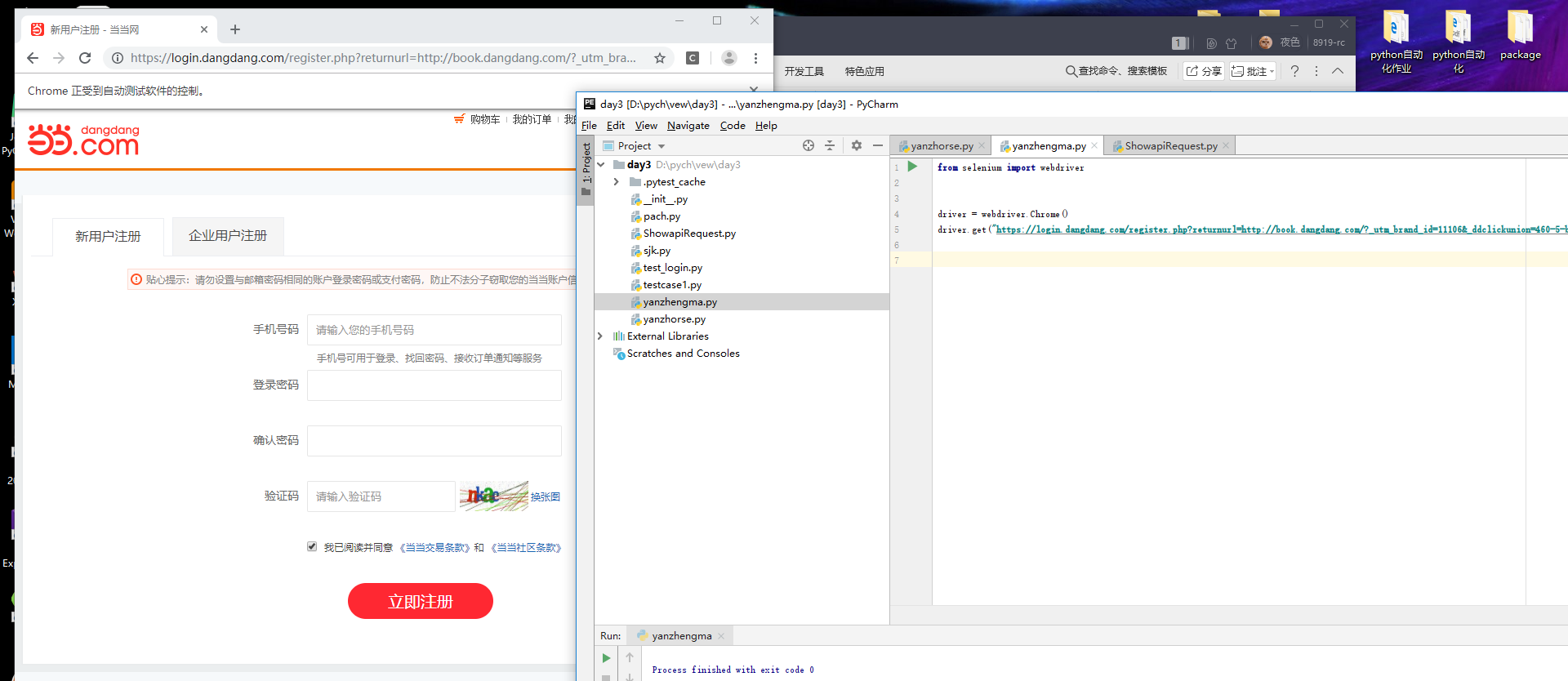Select the 新用户注册 tab

pos(108,237)
